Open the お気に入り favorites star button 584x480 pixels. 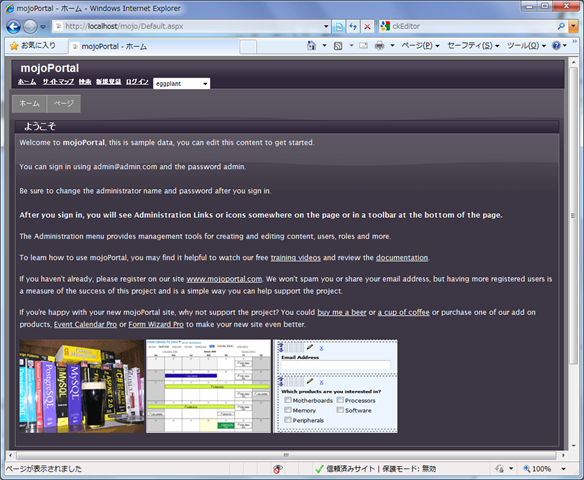(33, 45)
